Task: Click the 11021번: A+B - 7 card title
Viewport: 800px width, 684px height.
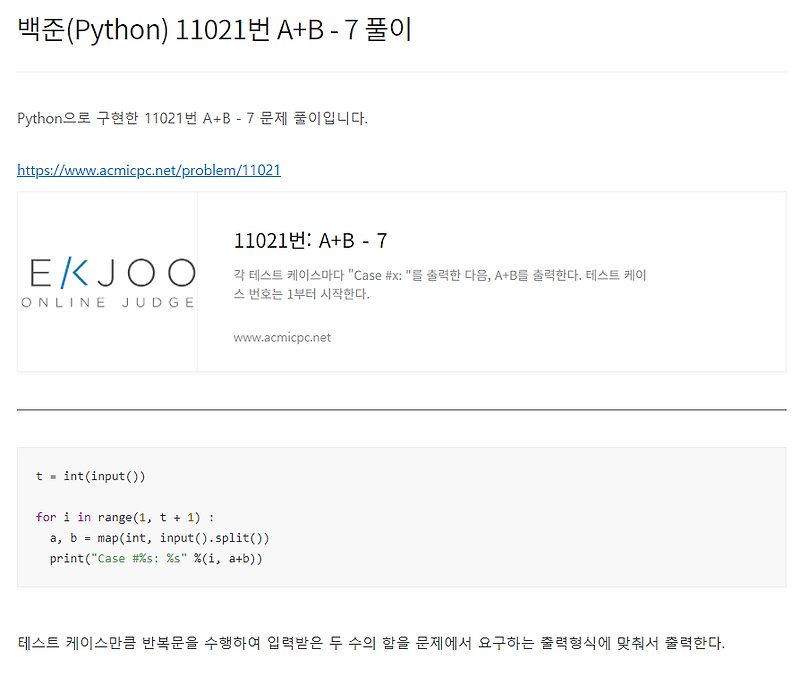Action: [x=309, y=240]
